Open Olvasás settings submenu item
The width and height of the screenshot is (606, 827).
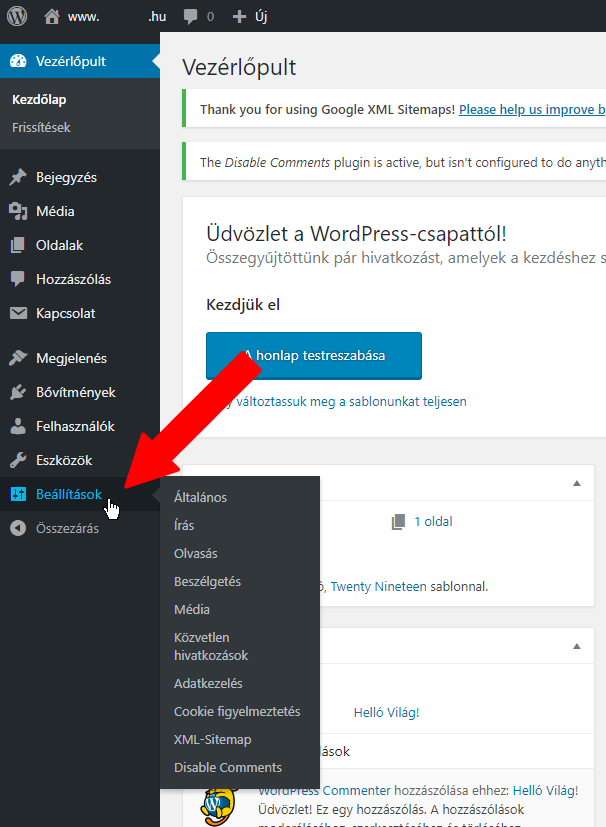196,553
